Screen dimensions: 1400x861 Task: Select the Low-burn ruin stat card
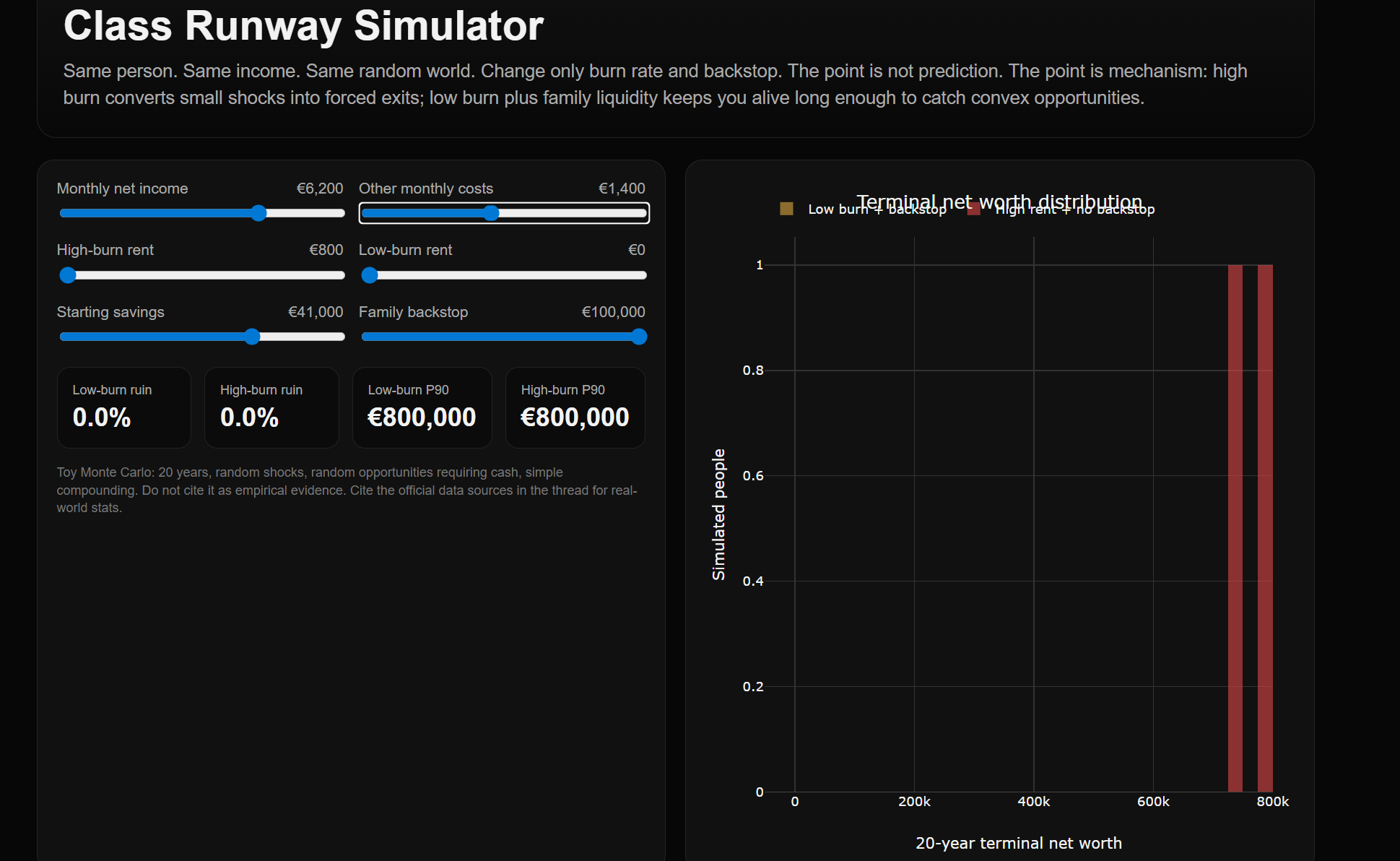[124, 407]
